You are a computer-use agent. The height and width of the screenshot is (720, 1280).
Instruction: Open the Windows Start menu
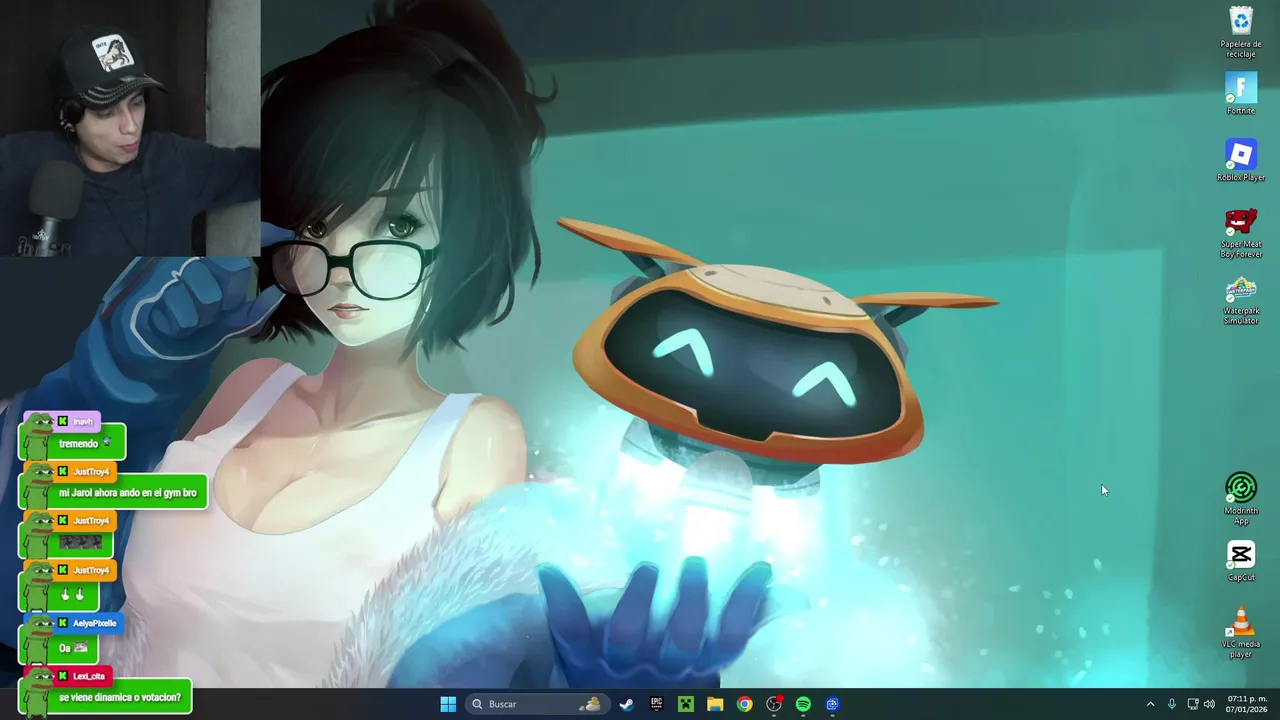coord(448,704)
